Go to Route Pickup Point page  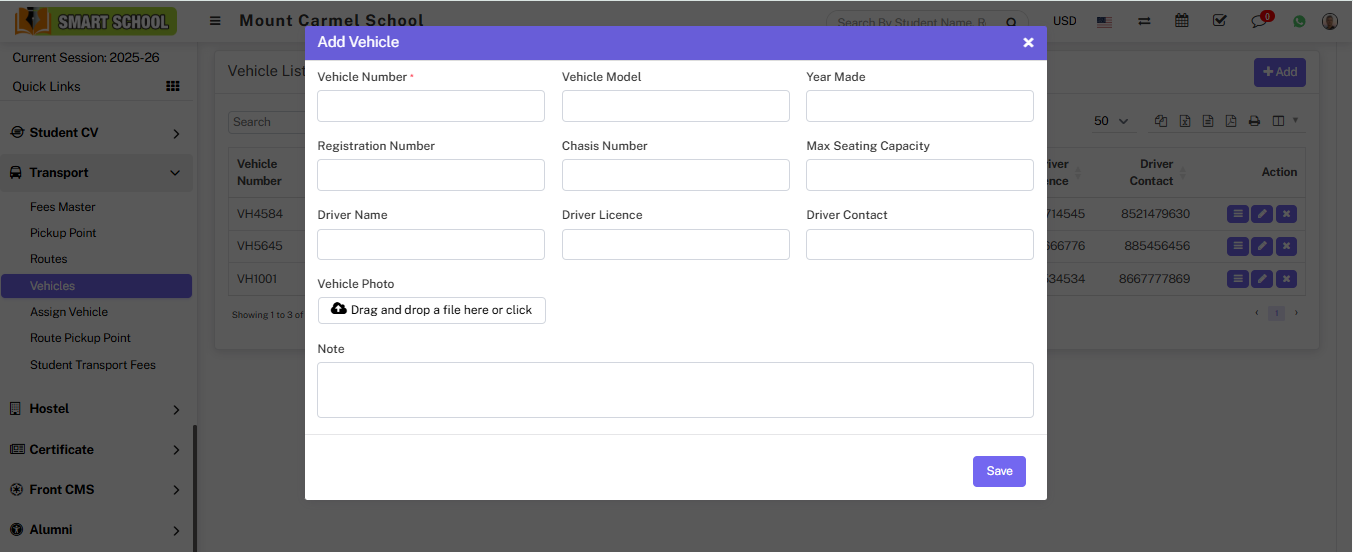pos(80,338)
